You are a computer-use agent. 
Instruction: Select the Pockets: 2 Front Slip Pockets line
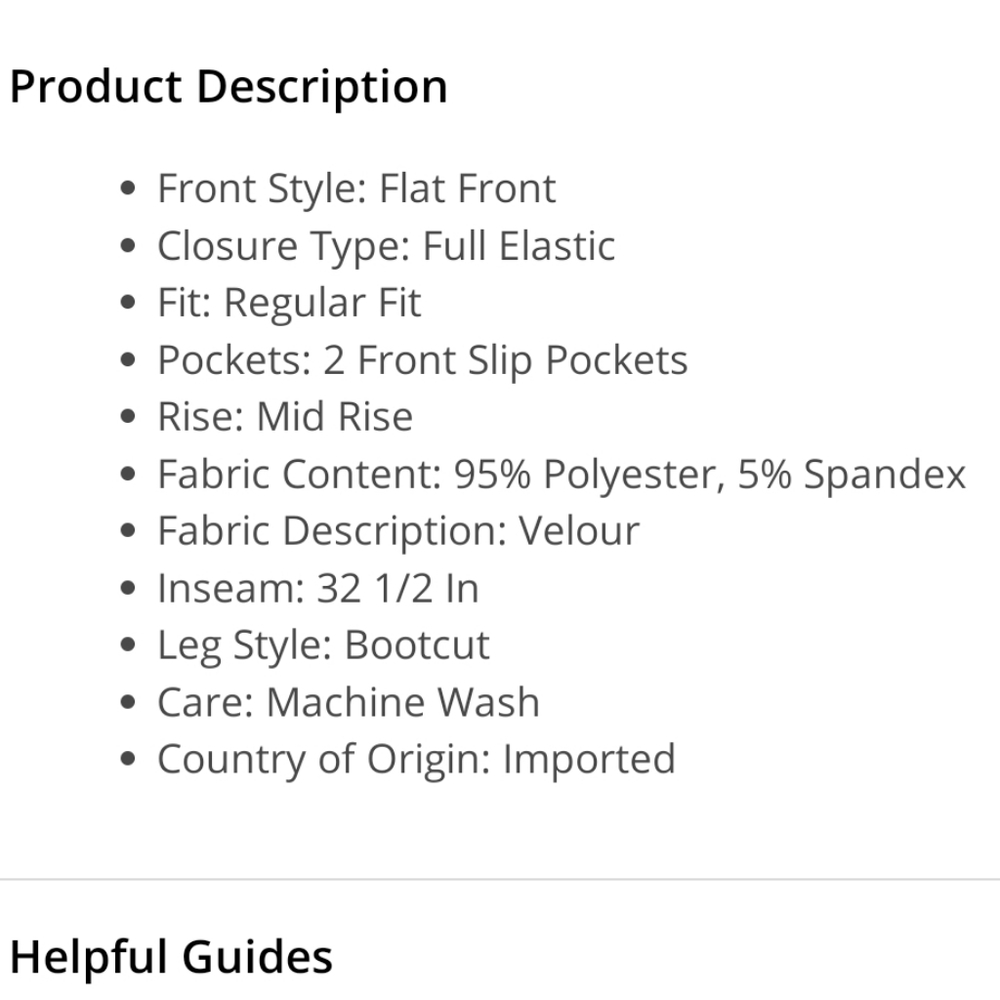coord(422,360)
